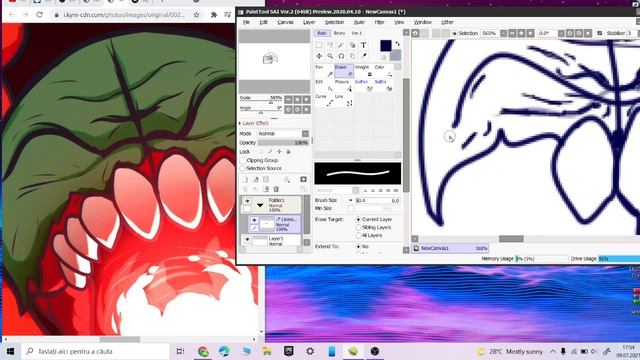Image resolution: width=640 pixels, height=360 pixels.
Task: Select the rectangular Selection tool in SAI
Action: tap(319, 45)
